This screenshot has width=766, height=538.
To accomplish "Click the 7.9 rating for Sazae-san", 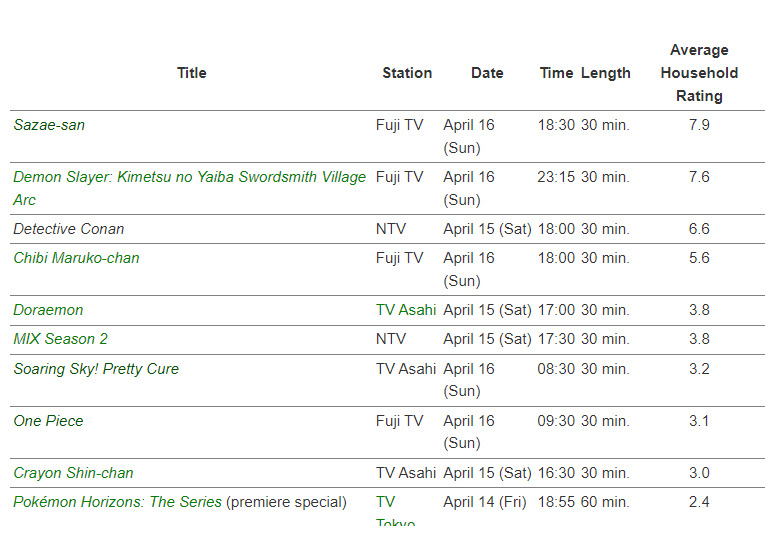I will point(699,125).
